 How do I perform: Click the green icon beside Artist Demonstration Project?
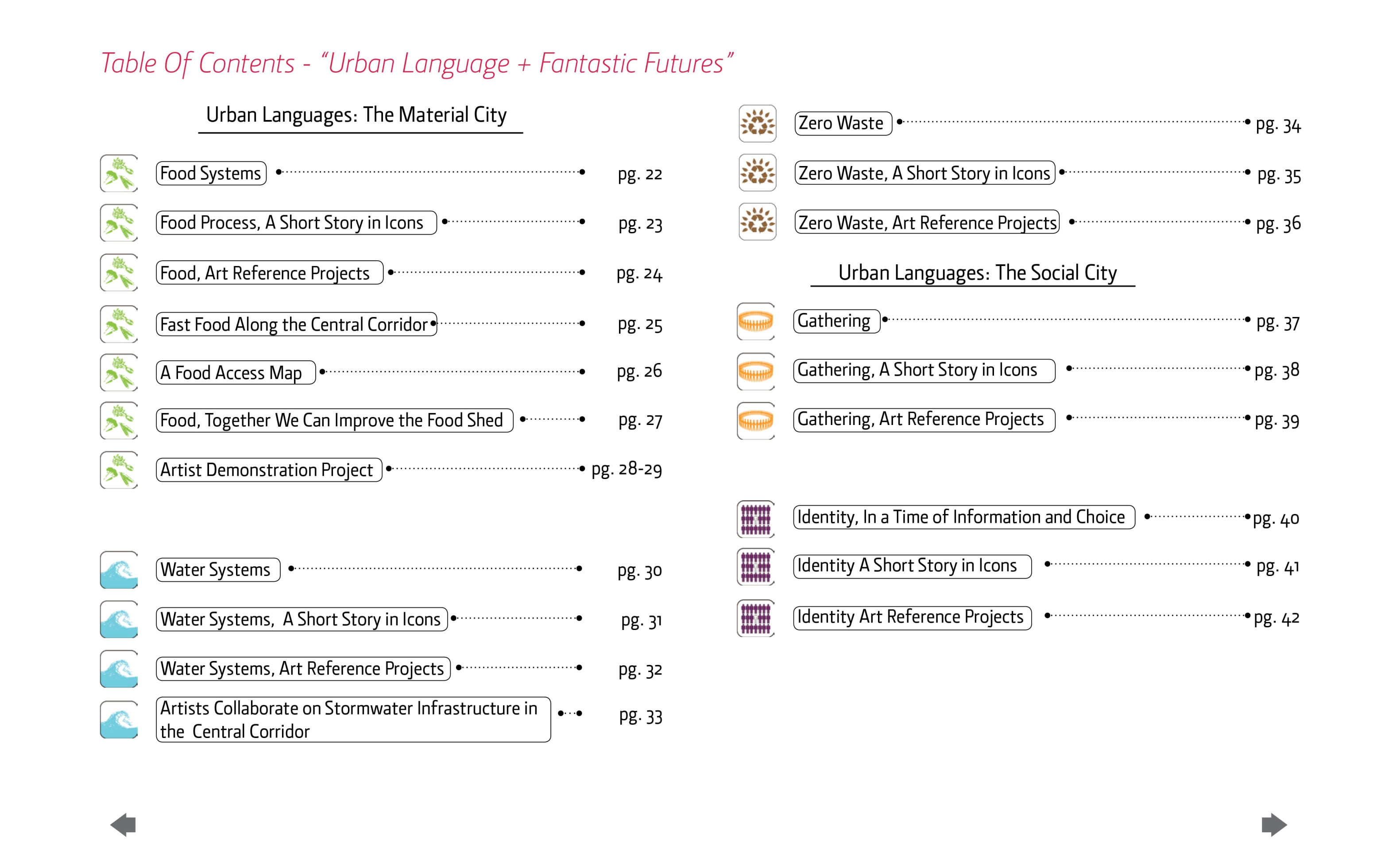(x=119, y=470)
